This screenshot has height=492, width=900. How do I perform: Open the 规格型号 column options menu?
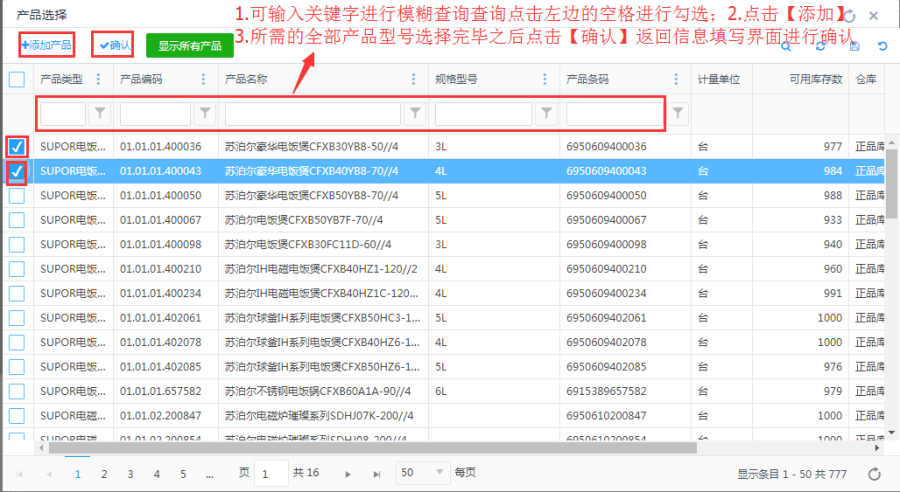pyautogui.click(x=545, y=80)
